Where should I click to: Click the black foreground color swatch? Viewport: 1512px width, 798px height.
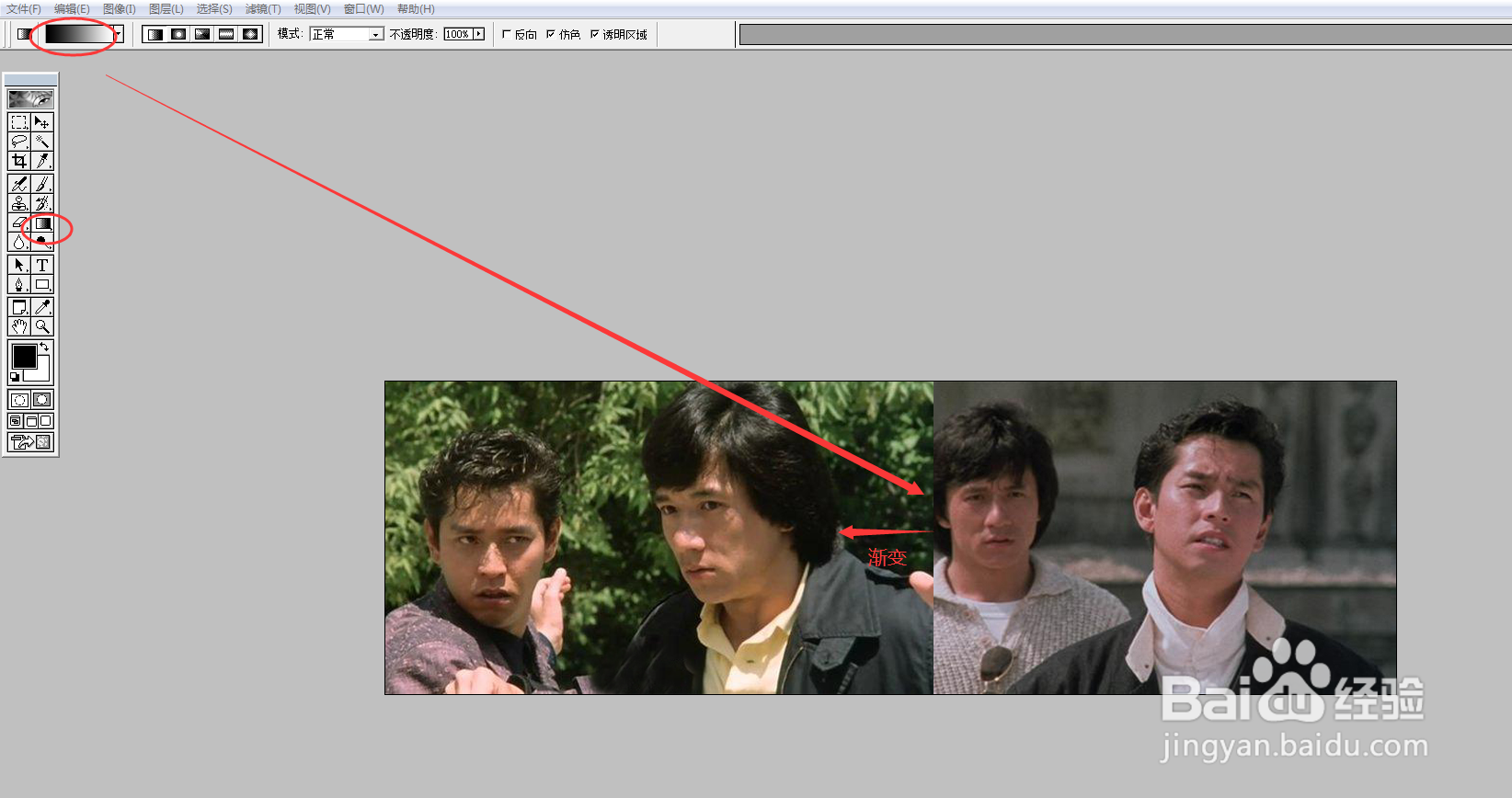[25, 357]
